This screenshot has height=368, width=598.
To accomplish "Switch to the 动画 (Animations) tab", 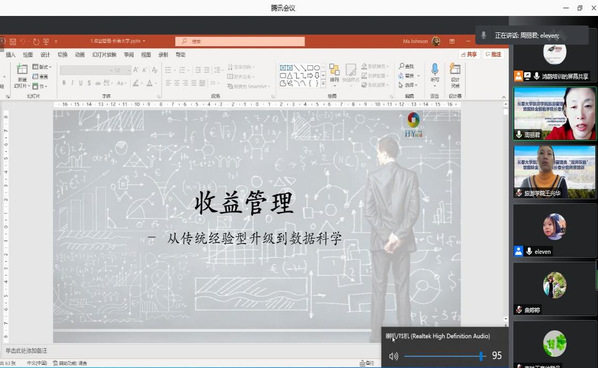I will 80,55.
